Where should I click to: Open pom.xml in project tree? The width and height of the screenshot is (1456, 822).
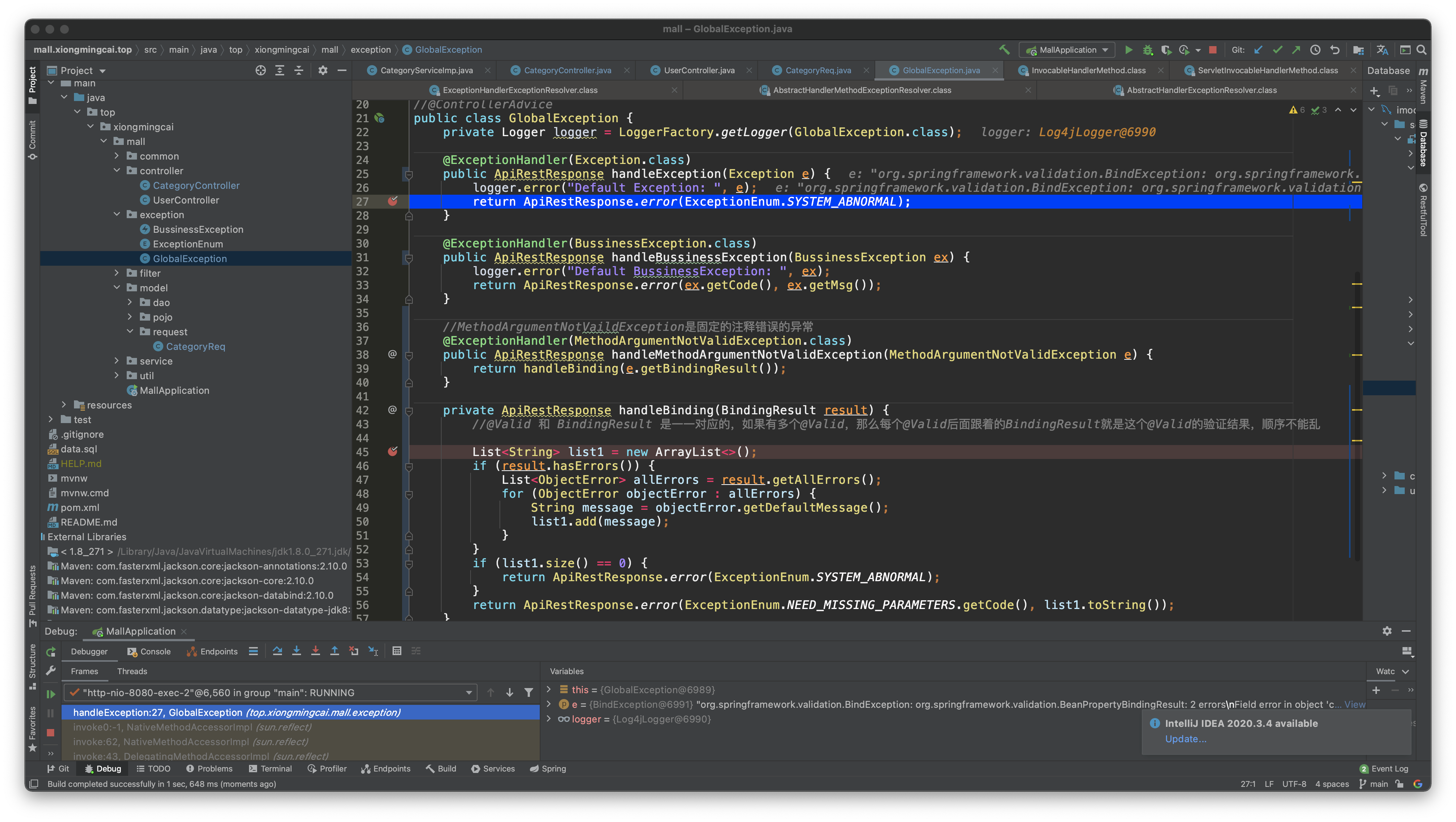pos(79,507)
